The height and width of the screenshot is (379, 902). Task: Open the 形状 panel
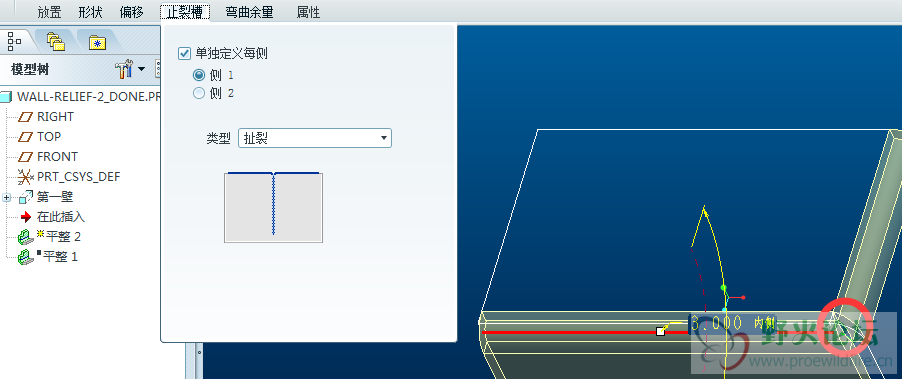[x=90, y=12]
